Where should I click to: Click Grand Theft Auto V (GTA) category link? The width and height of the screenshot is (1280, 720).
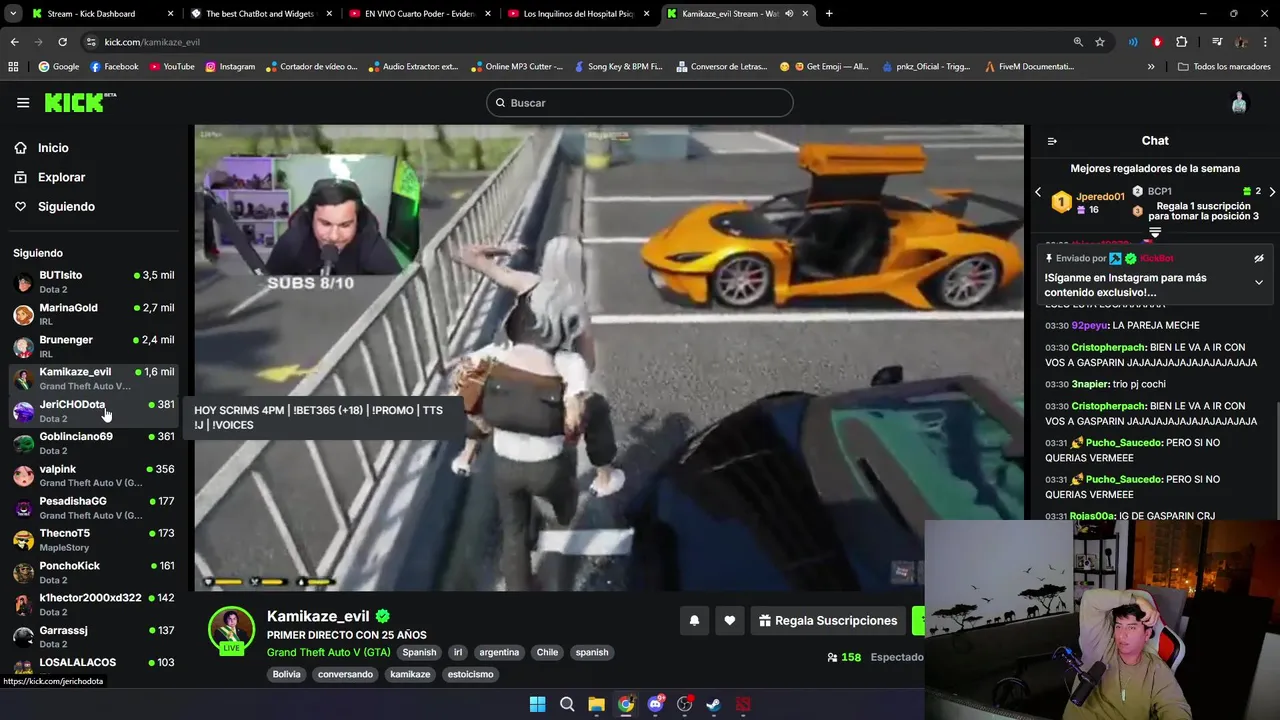click(x=328, y=652)
